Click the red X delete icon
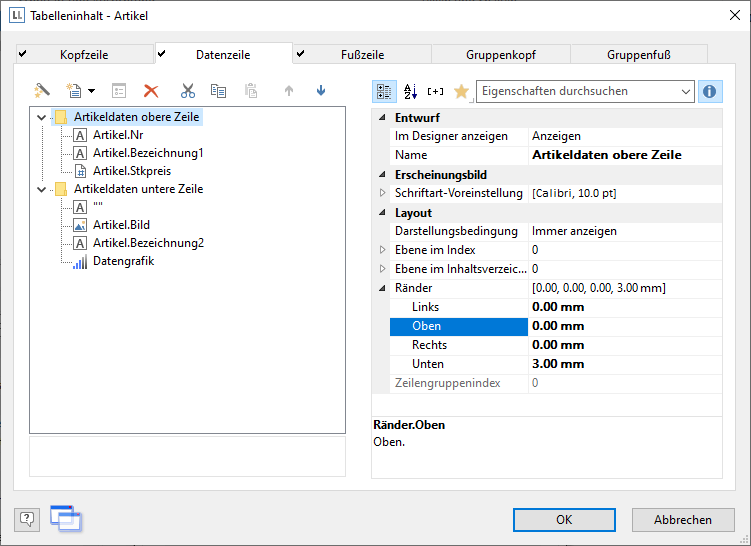Image resolution: width=751 pixels, height=546 pixels. 151,91
